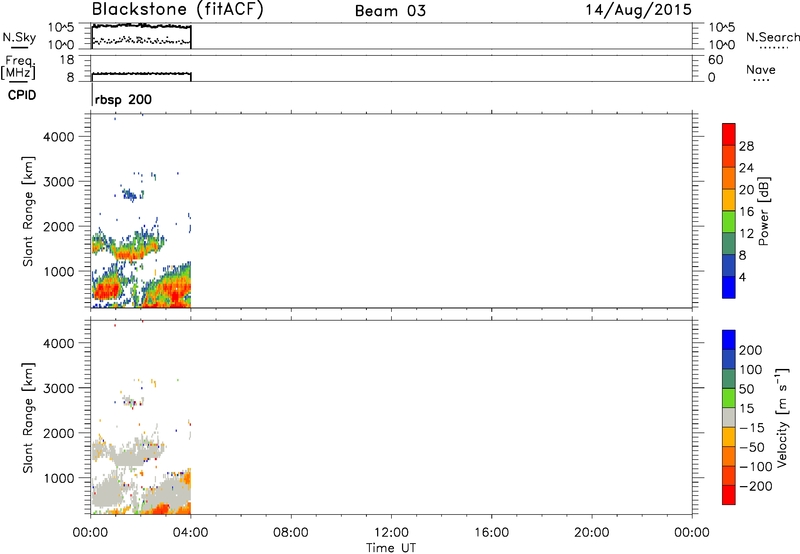This screenshot has width=800, height=554.
Task: Click the '16:00' time axis tick label
Action: 491,533
